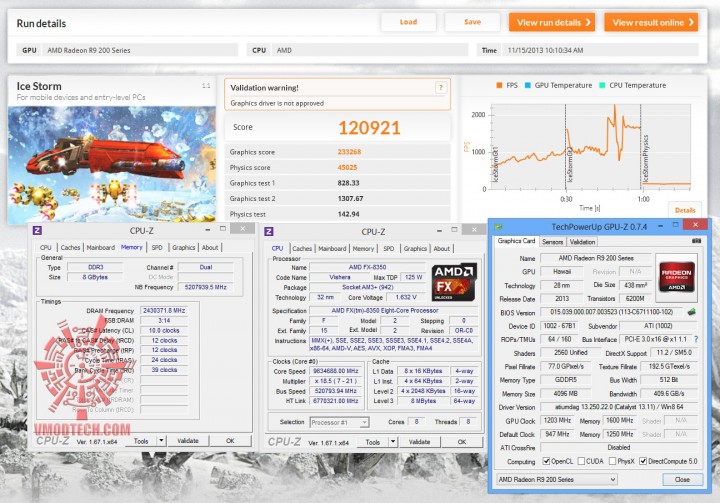Click the Memory Size 4096 MB field
This screenshot has height=503, width=720.
tap(565, 394)
